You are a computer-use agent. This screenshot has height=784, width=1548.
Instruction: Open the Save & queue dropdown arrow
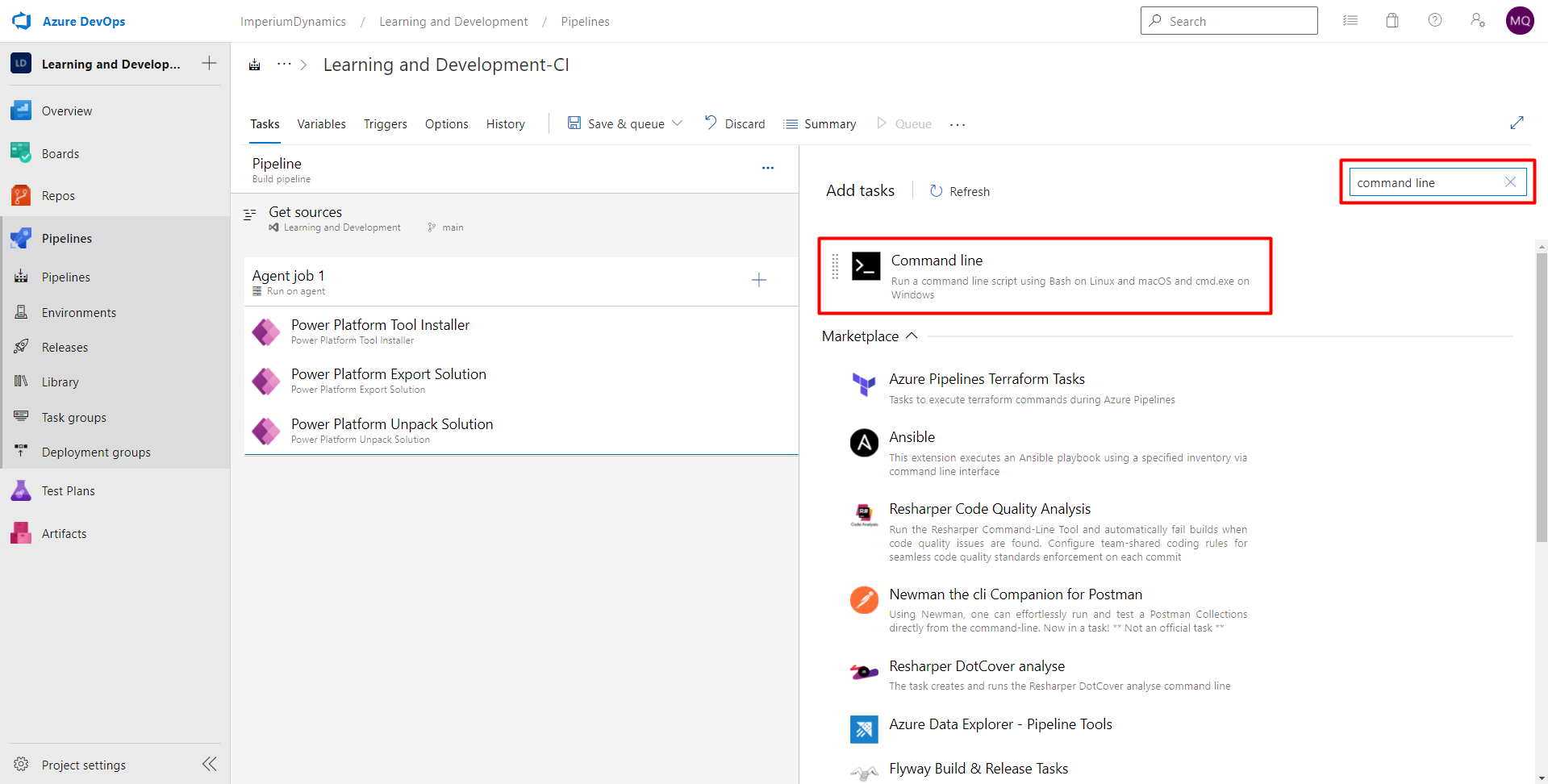pos(678,123)
